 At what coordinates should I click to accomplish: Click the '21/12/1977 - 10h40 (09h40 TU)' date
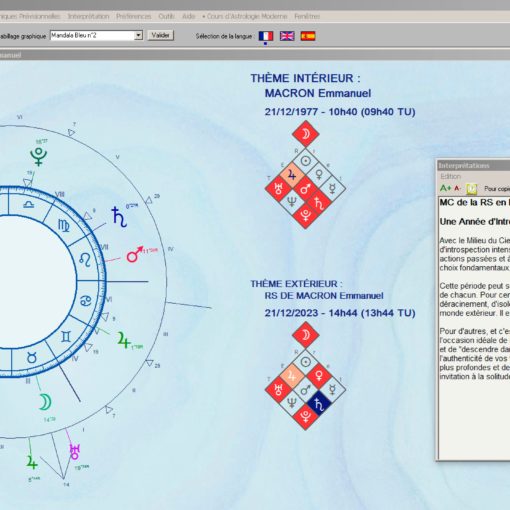click(x=340, y=112)
